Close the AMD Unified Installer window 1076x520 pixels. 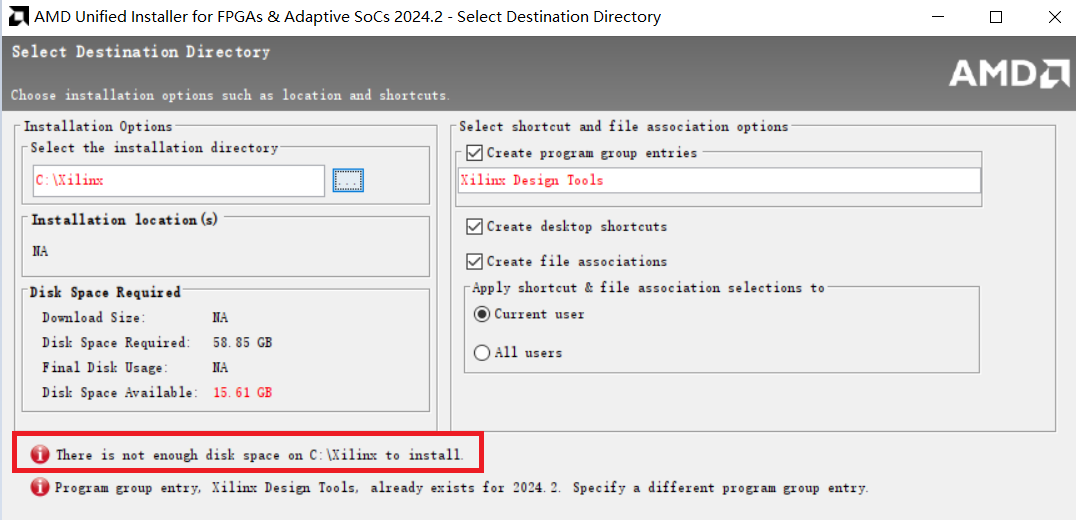pyautogui.click(x=1055, y=18)
